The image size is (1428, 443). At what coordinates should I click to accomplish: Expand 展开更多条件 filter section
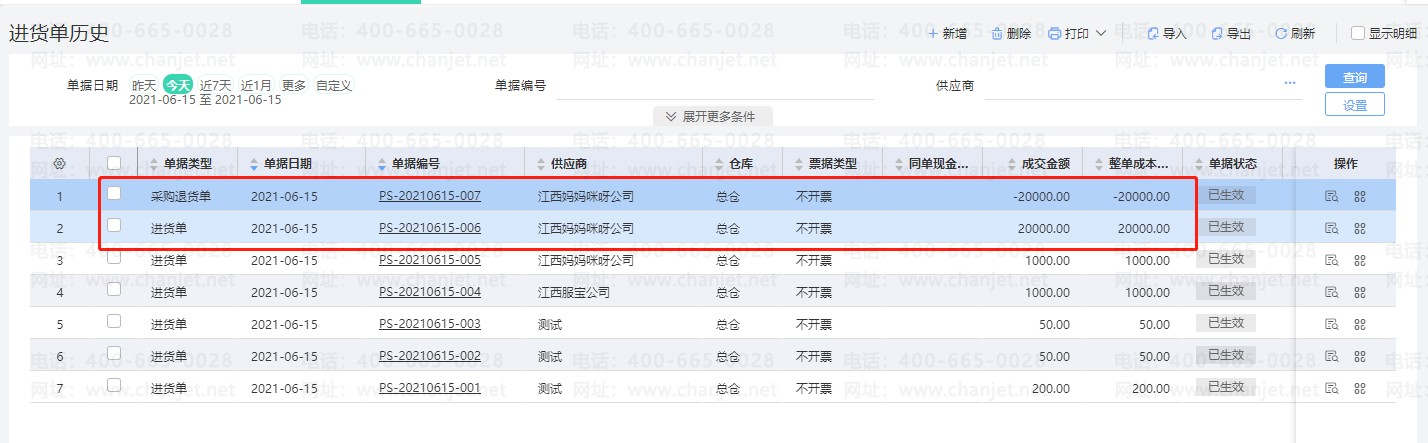[711, 116]
